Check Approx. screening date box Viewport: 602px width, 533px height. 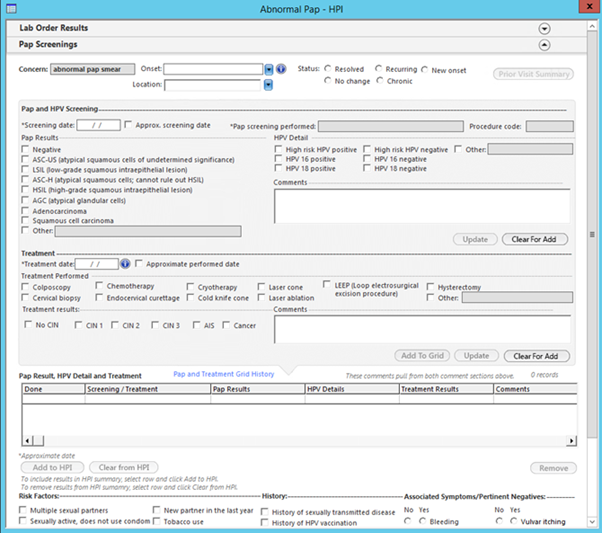pos(128,125)
